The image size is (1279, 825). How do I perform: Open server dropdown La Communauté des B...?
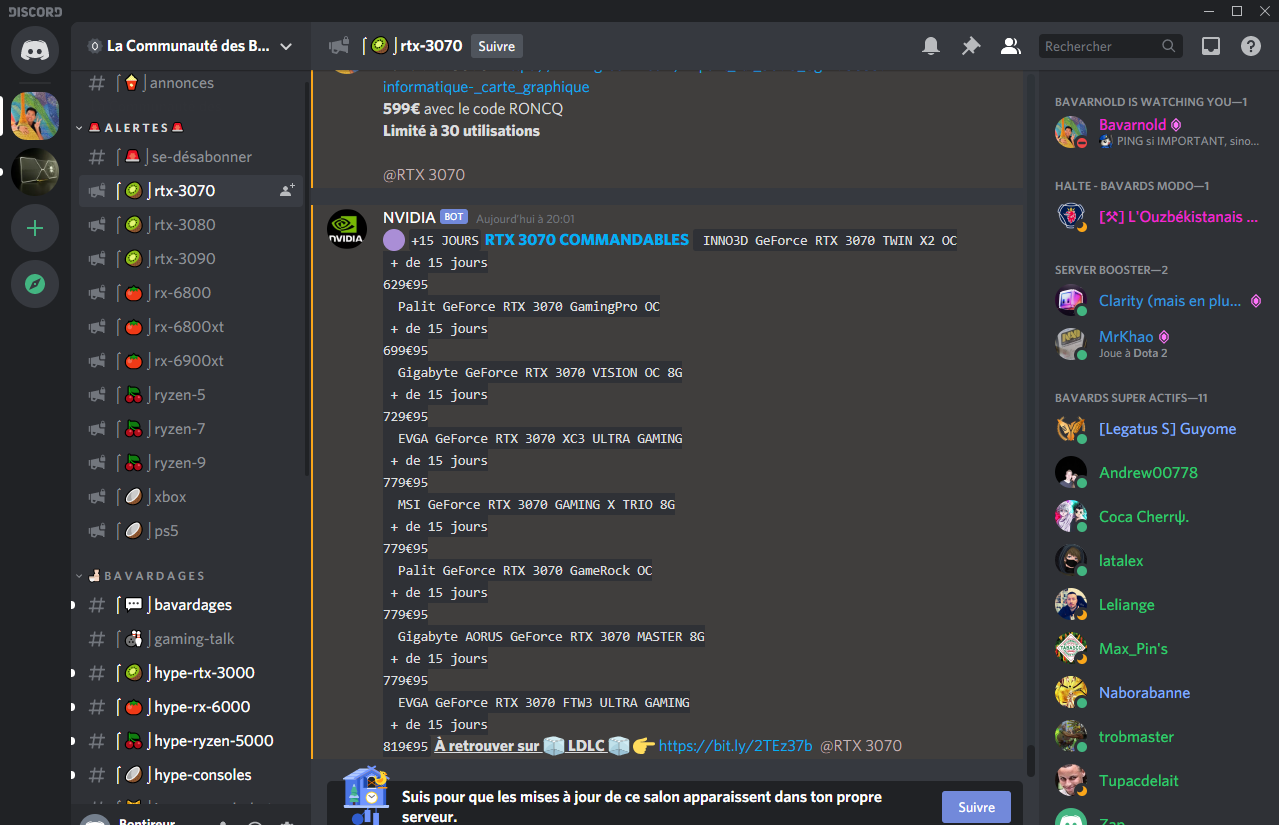click(x=190, y=46)
